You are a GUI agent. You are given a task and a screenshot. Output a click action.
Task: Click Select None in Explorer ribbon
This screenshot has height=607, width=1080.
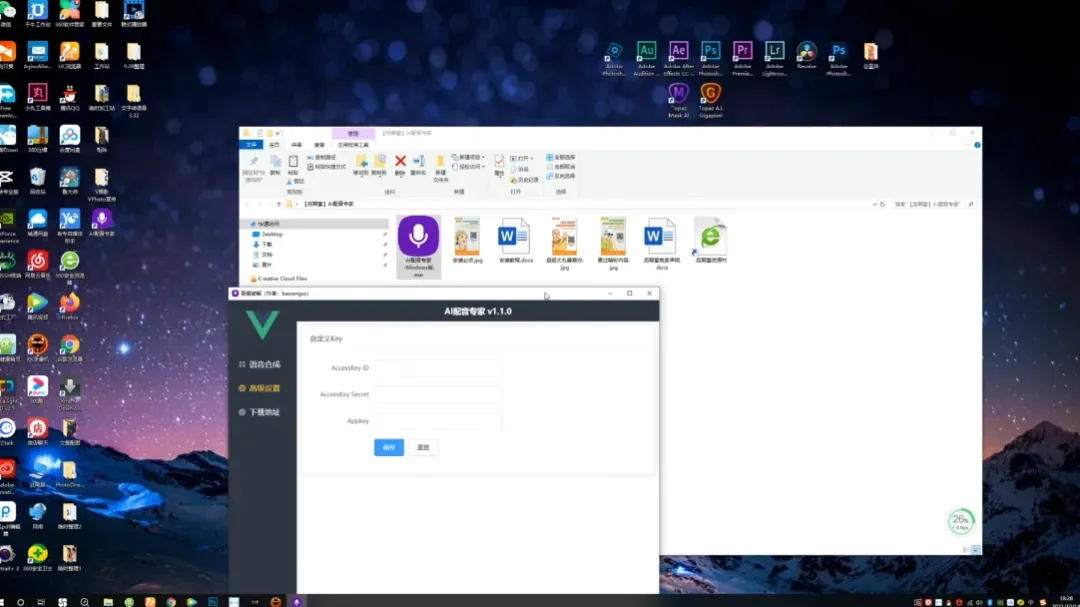click(561, 167)
